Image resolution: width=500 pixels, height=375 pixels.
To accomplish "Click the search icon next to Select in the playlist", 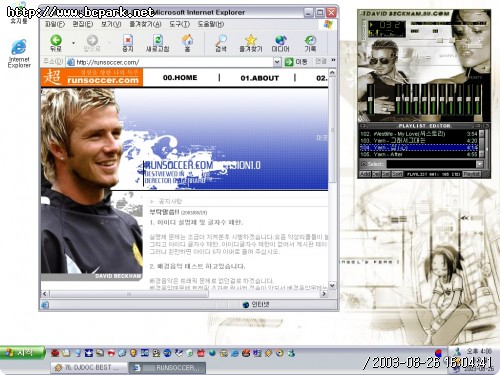I will click(363, 164).
